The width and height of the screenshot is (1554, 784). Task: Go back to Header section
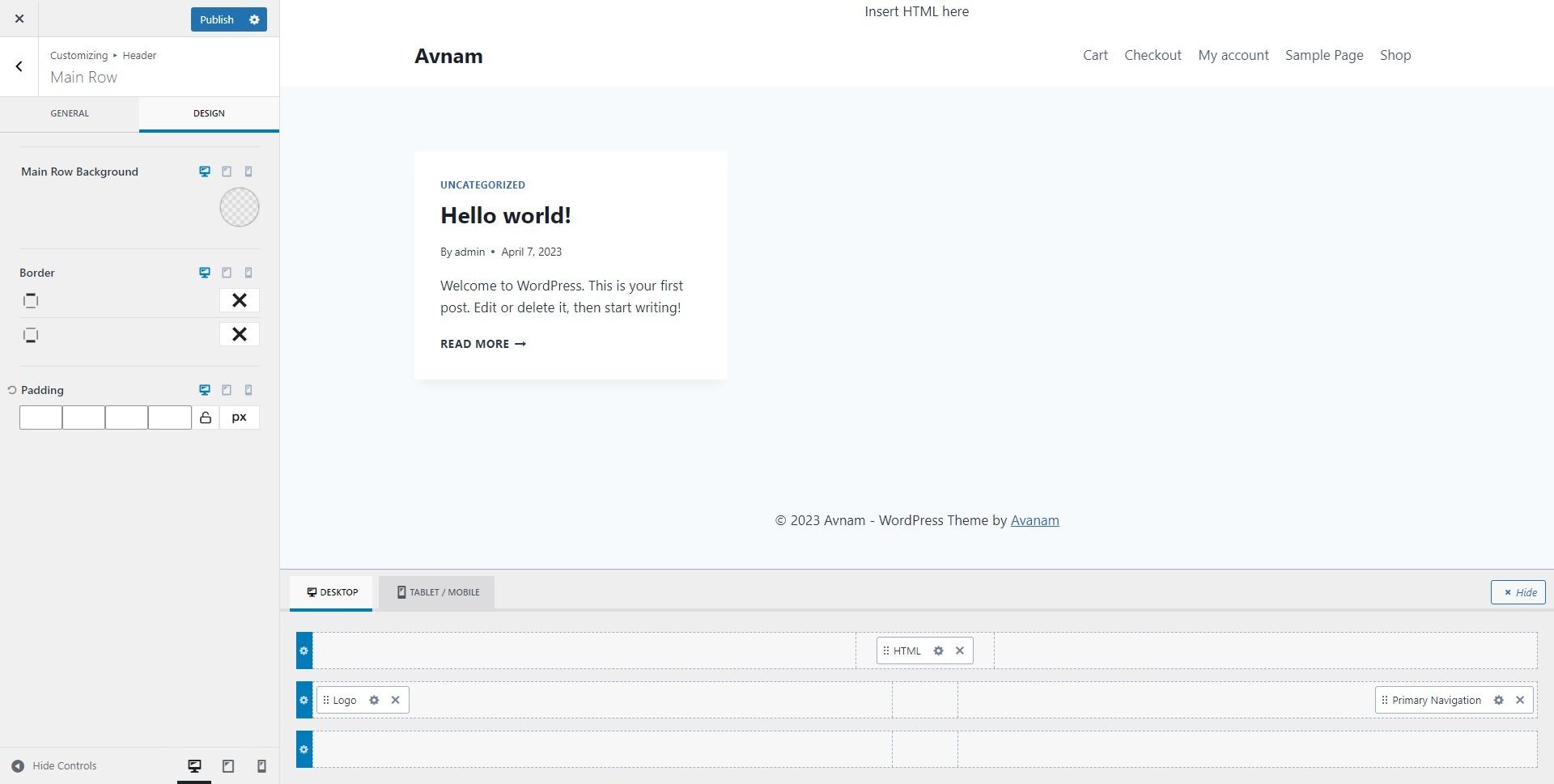(x=19, y=66)
